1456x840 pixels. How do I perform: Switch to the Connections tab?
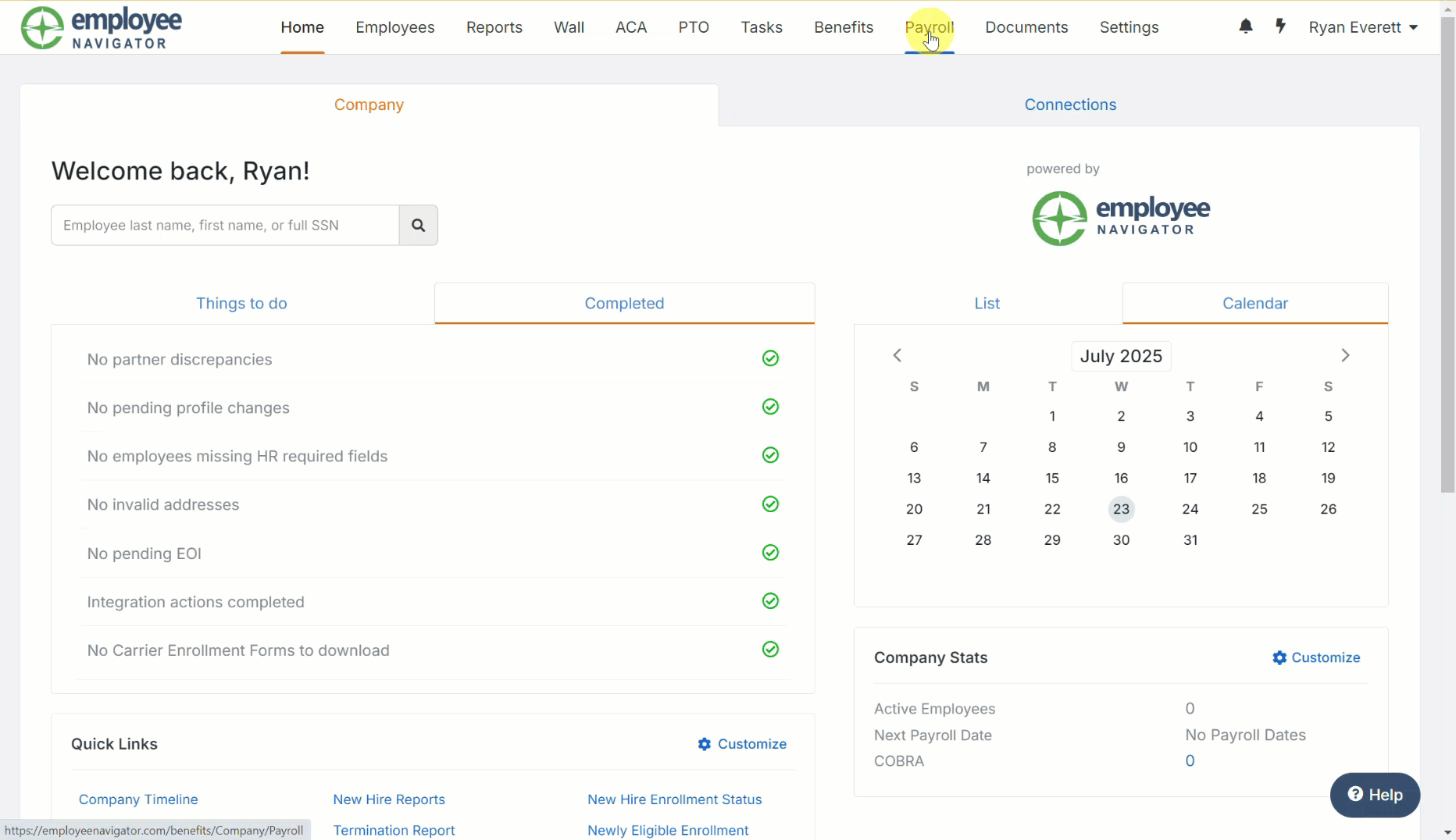click(x=1070, y=105)
